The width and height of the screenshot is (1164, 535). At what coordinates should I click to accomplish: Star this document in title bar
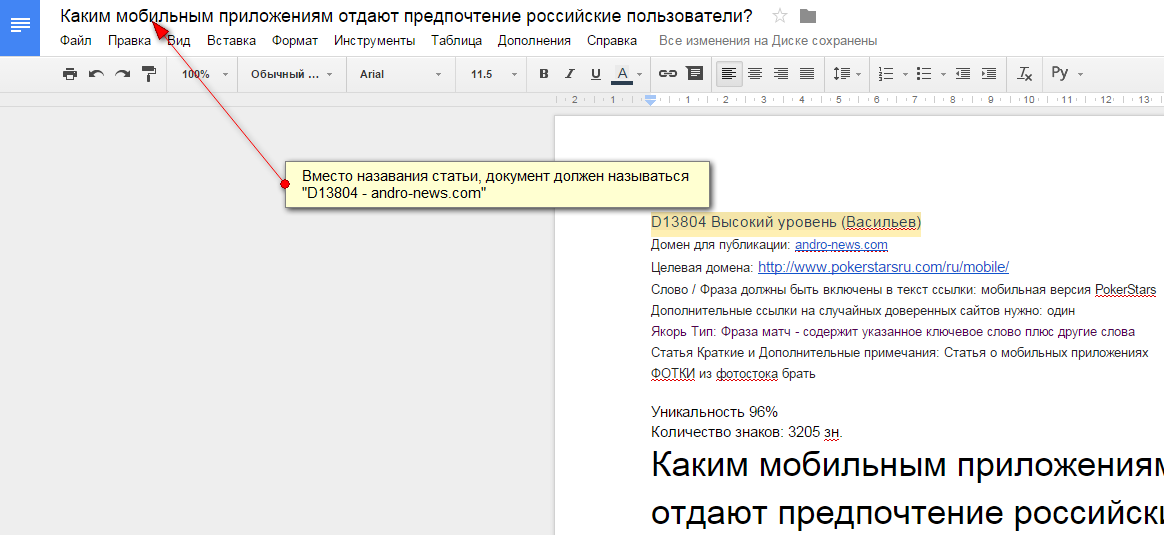[x=780, y=16]
